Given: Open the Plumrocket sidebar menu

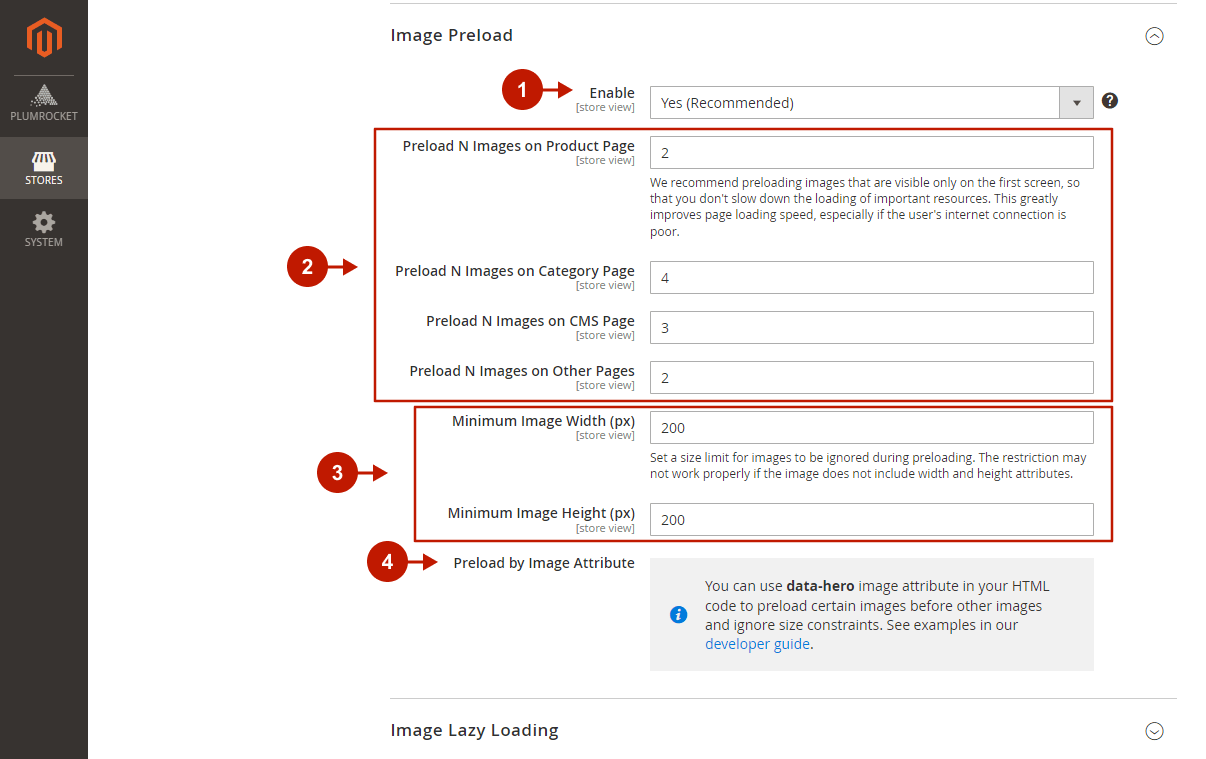Looking at the screenshot, I should pos(44,104).
